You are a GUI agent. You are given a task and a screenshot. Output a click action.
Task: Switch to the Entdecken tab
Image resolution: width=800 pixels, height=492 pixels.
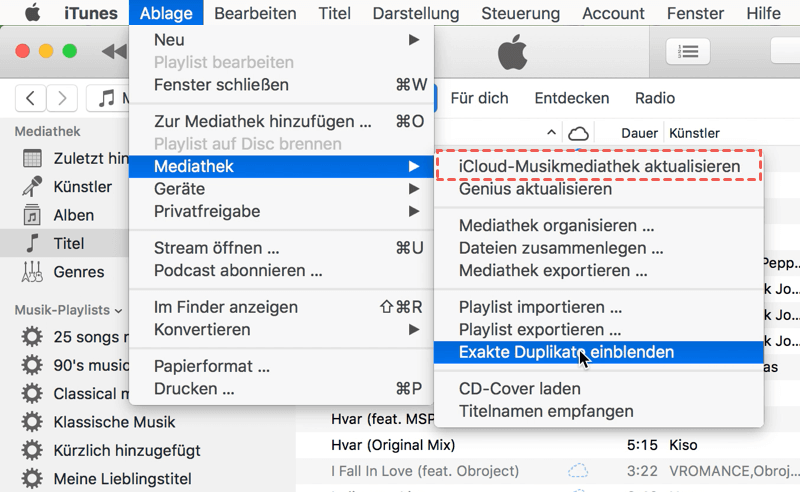point(572,98)
